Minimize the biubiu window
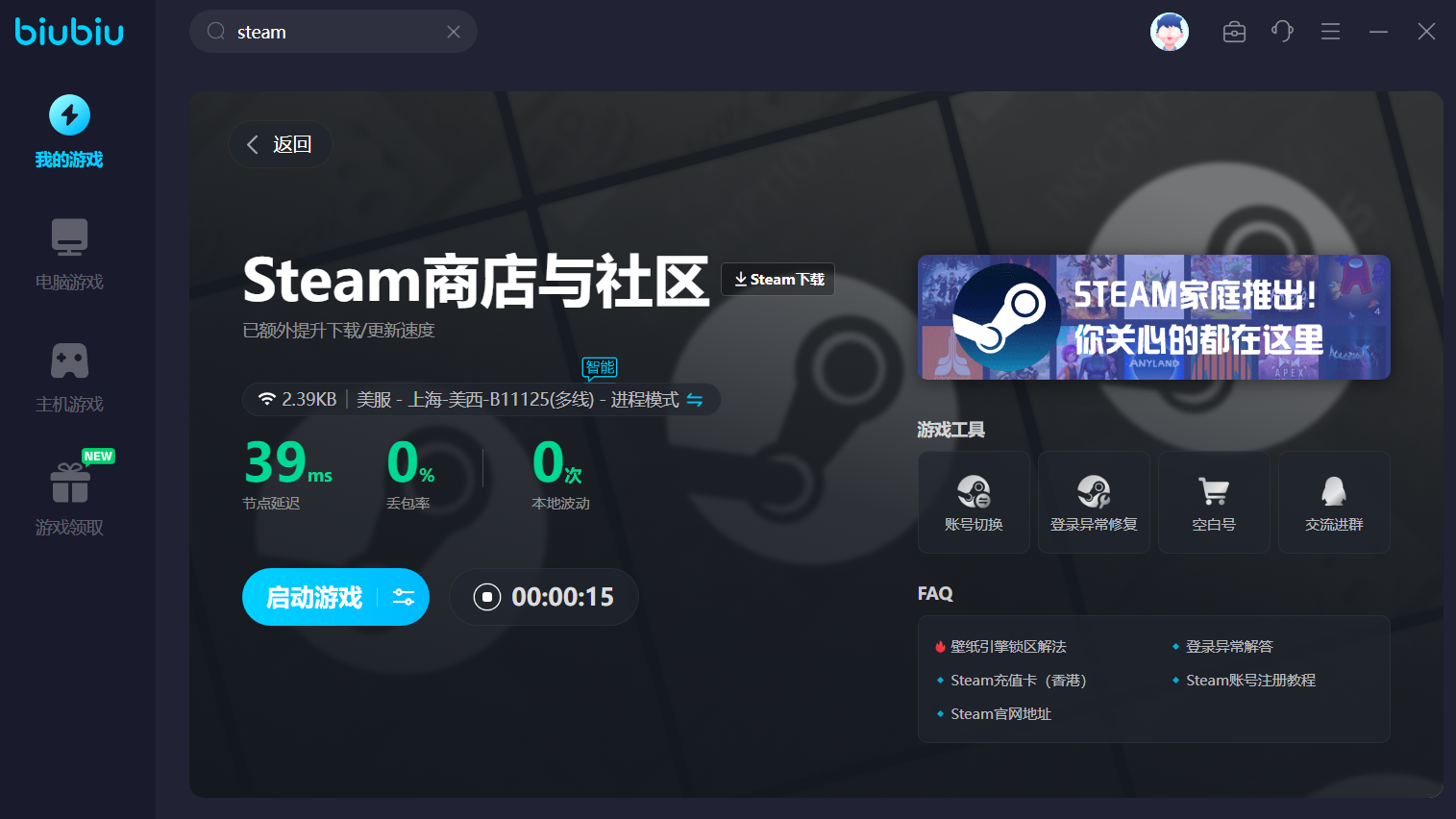This screenshot has height=819, width=1456. (1378, 32)
